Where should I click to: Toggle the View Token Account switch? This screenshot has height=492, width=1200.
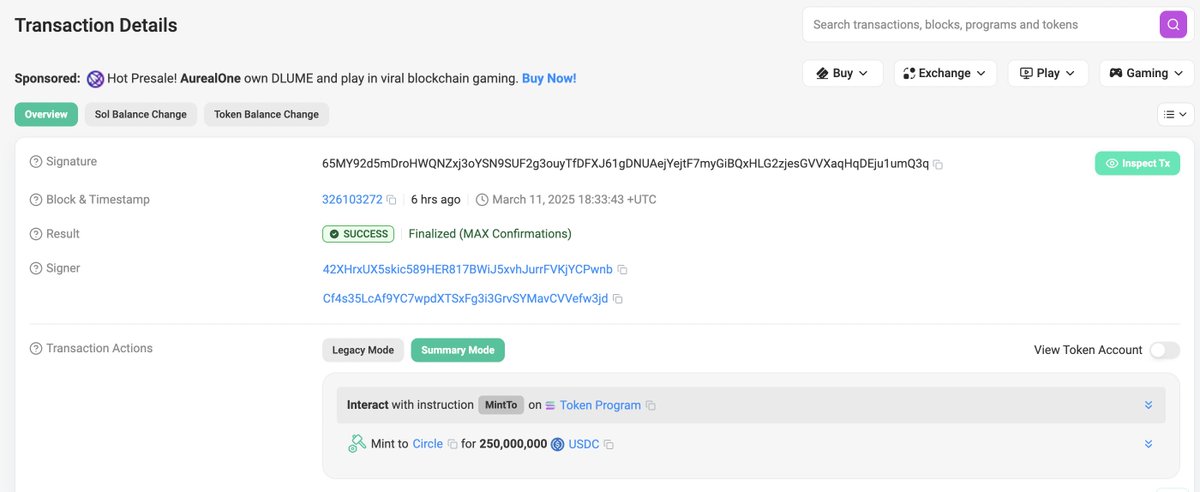coord(1165,350)
